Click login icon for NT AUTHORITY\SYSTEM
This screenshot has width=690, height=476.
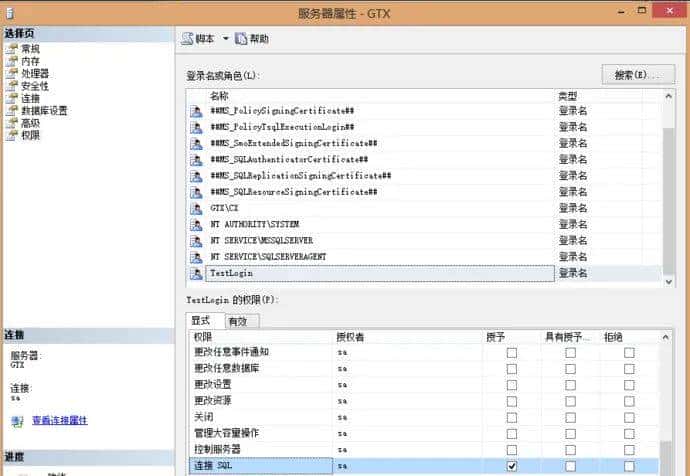(x=196, y=225)
